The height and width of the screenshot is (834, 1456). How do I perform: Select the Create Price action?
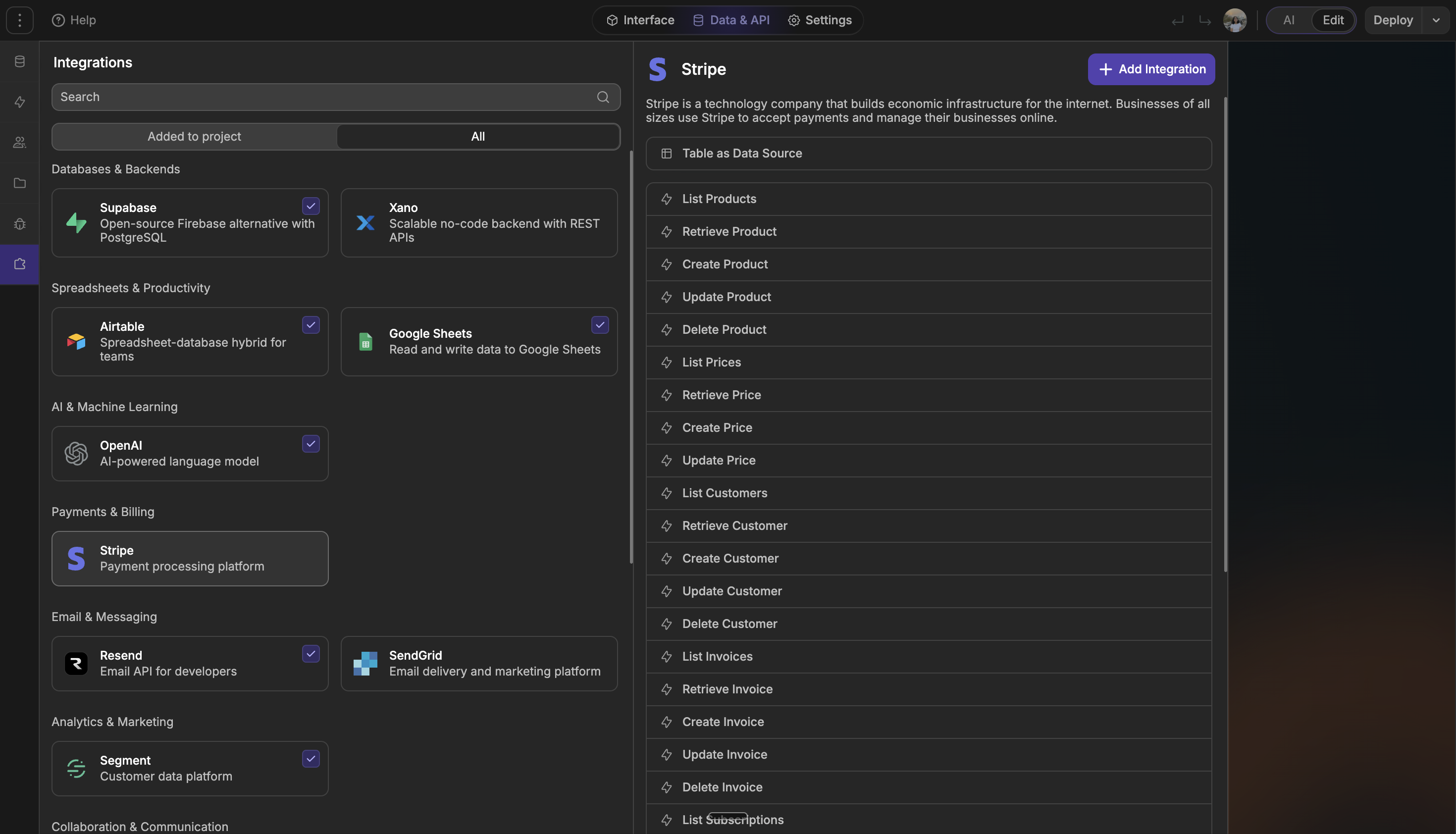coord(929,427)
